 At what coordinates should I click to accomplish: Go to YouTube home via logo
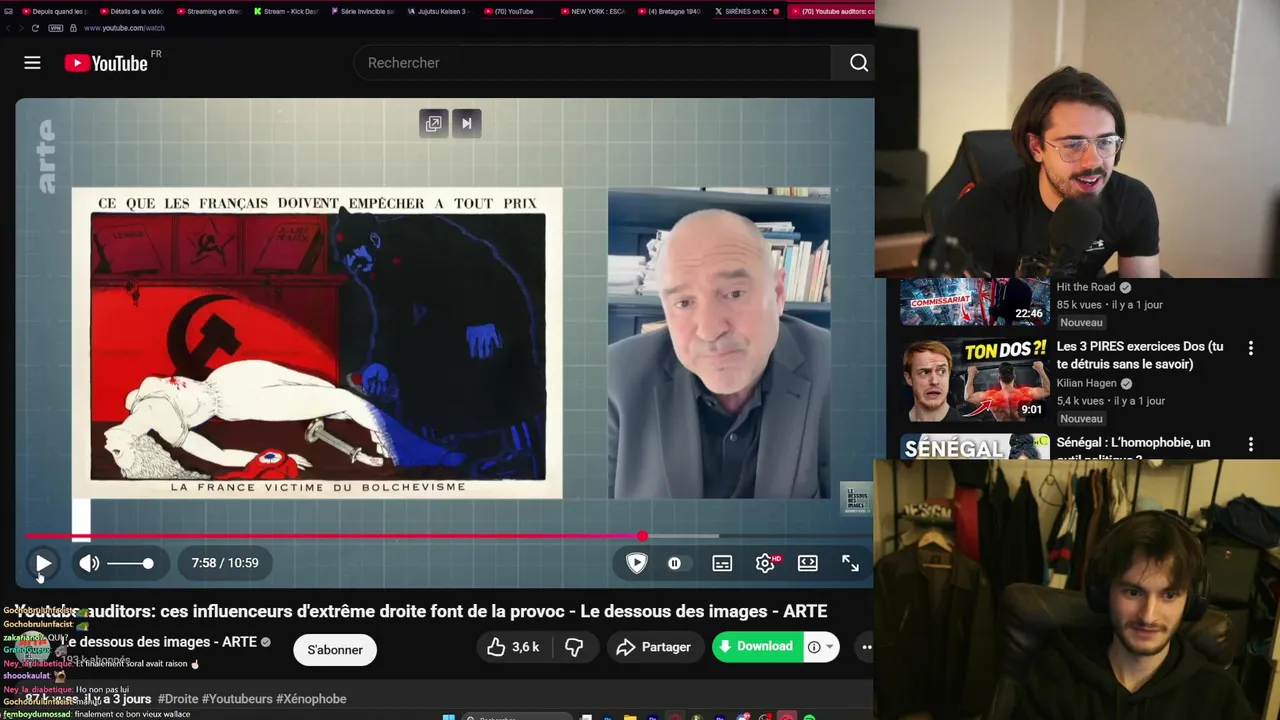click(x=106, y=63)
